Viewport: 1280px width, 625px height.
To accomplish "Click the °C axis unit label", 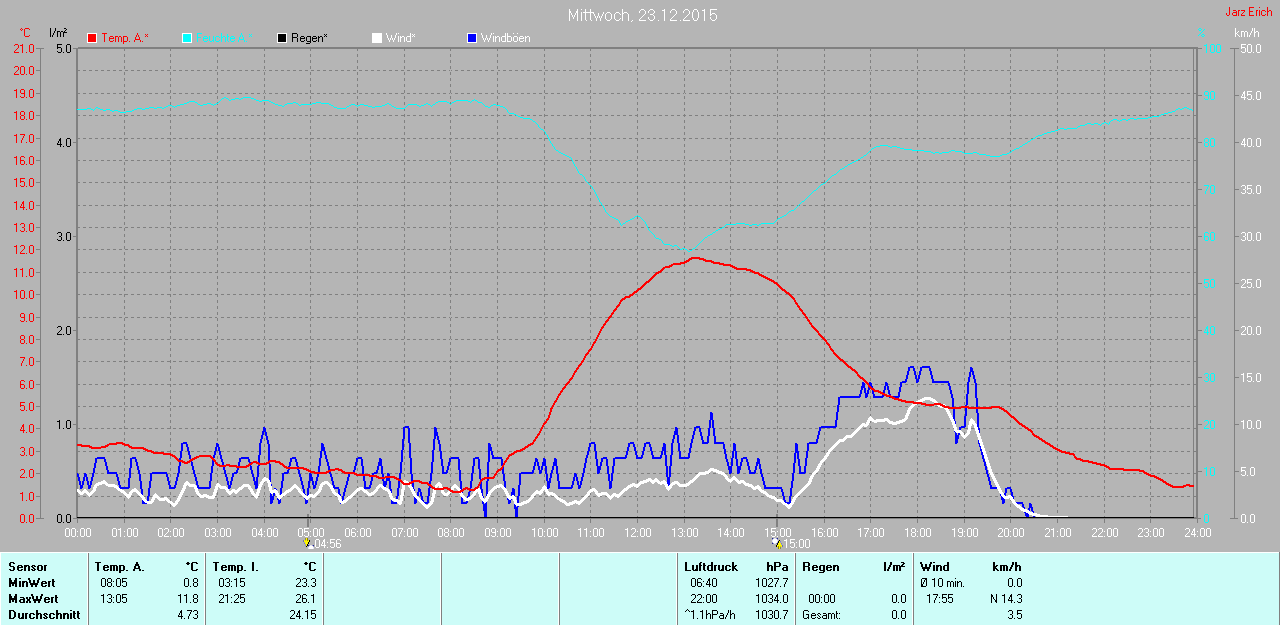I will coord(24,33).
